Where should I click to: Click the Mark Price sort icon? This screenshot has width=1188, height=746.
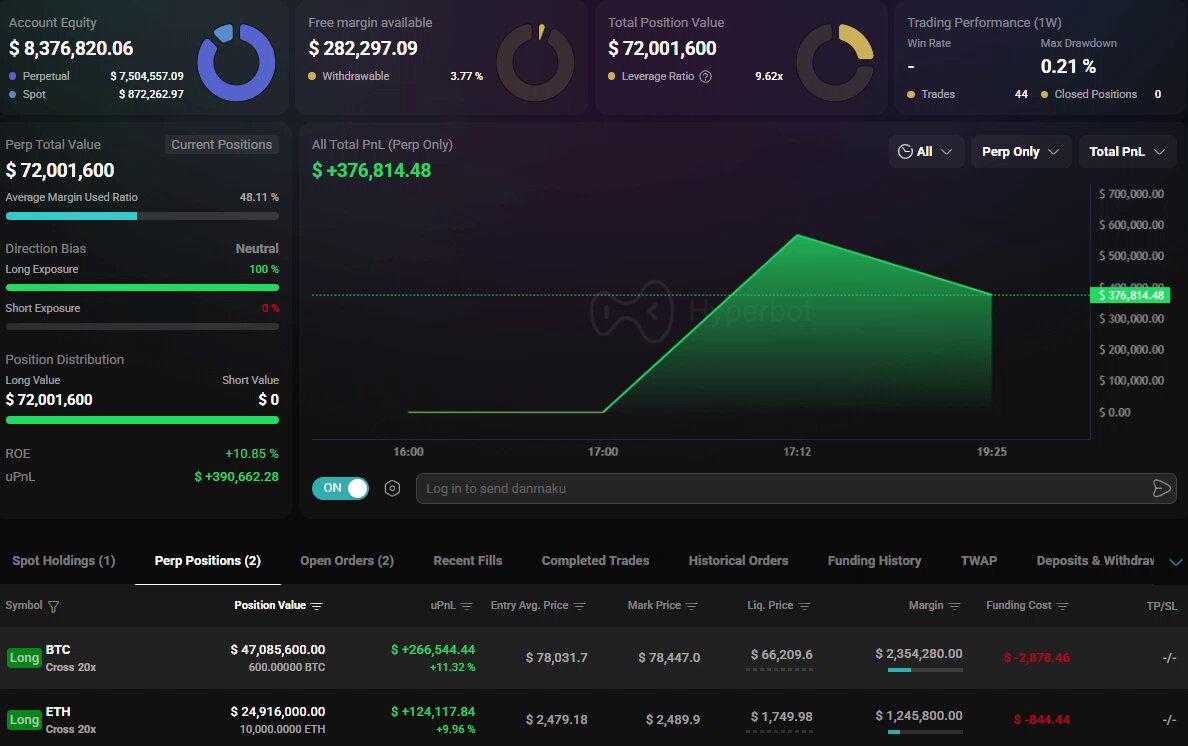pos(691,606)
